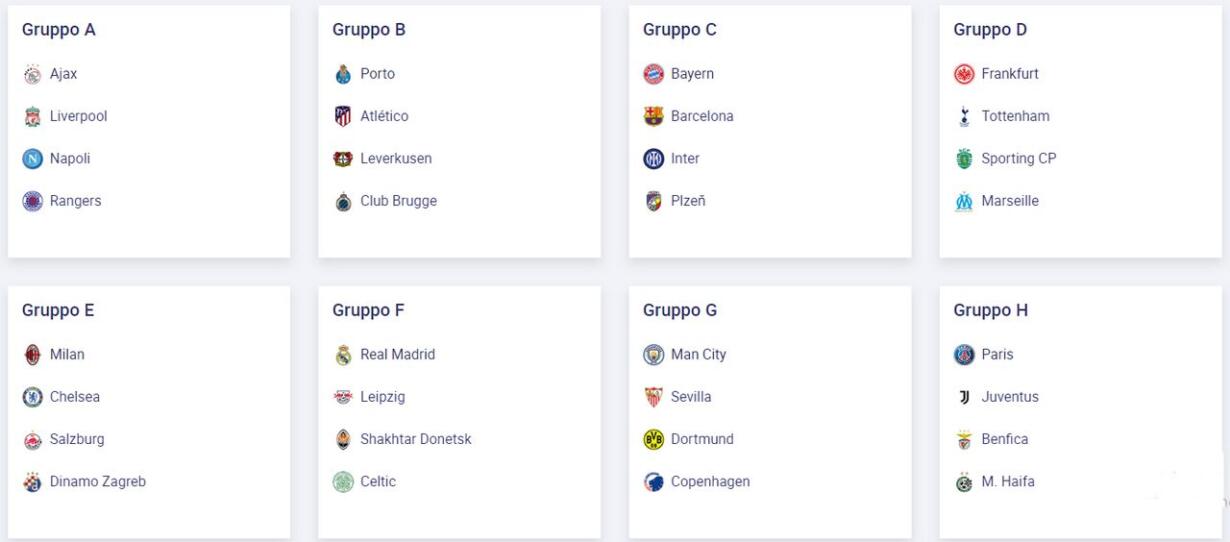The height and width of the screenshot is (542, 1230).
Task: Click the Bayern Munich crest
Action: coord(654,74)
